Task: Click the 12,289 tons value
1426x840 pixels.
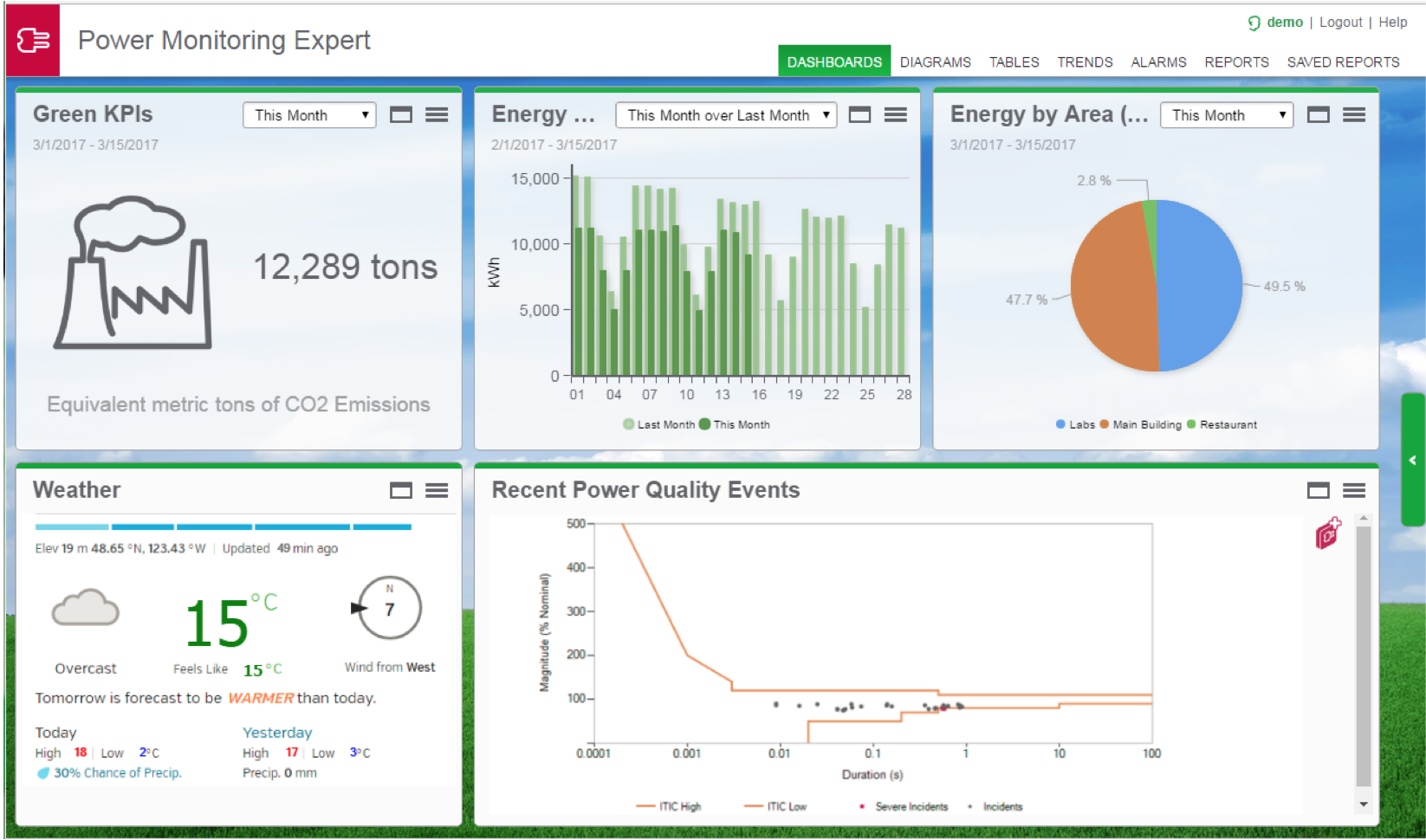Action: pyautogui.click(x=345, y=267)
